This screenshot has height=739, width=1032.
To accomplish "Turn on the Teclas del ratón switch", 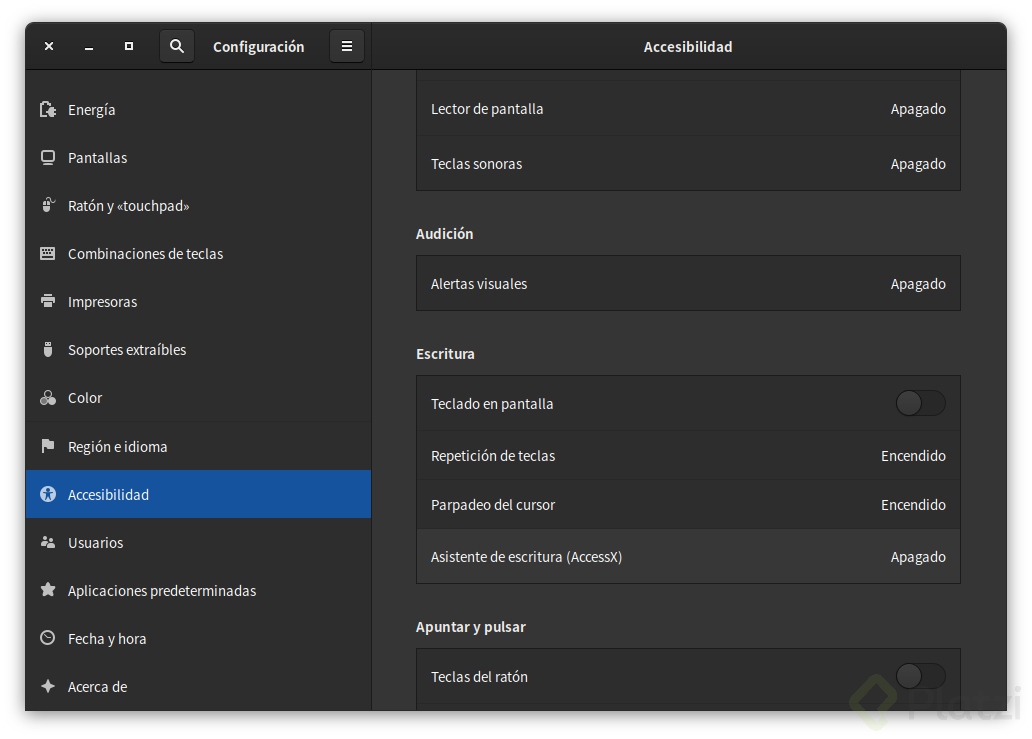I will tap(920, 676).
